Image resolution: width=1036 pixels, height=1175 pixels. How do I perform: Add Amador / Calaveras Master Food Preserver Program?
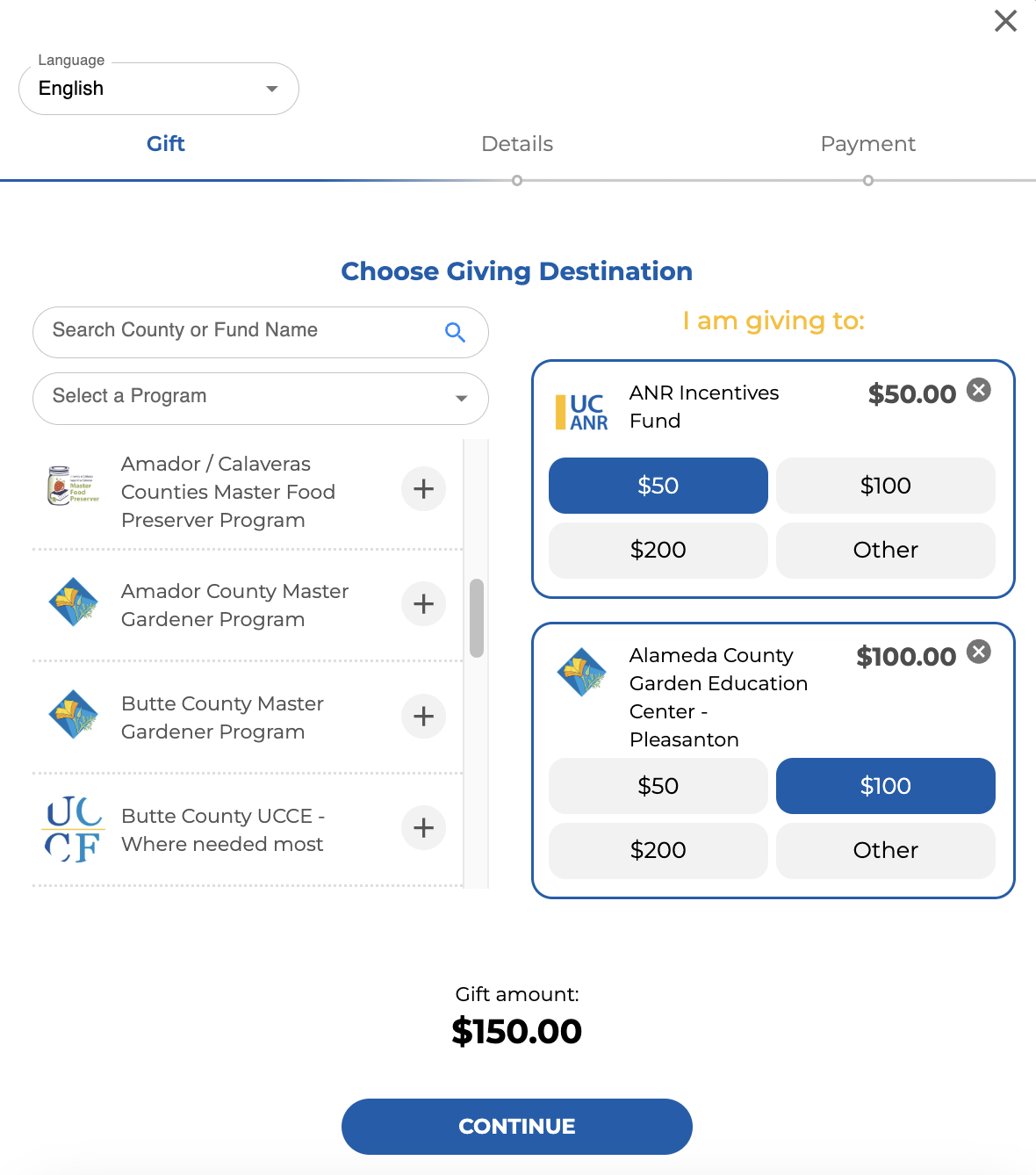(424, 489)
